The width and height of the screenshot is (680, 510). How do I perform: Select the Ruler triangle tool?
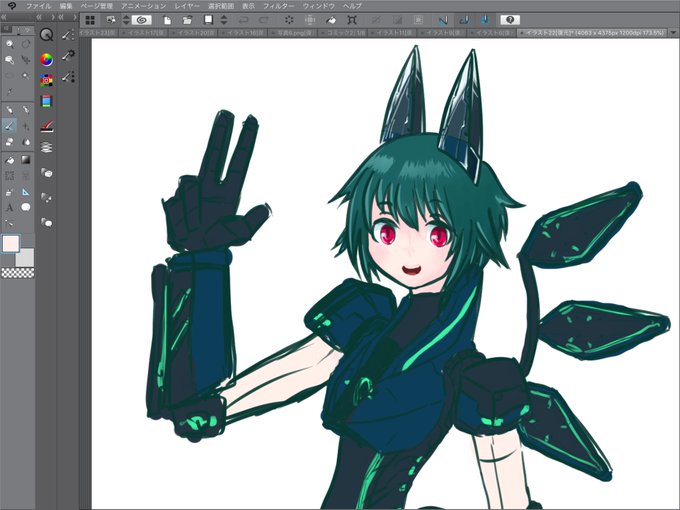point(26,191)
